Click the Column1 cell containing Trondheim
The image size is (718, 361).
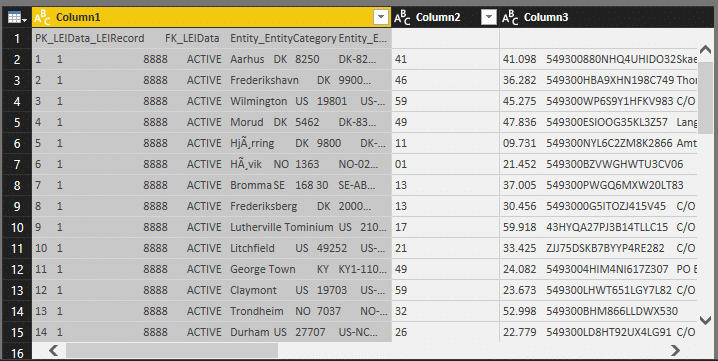click(x=212, y=312)
